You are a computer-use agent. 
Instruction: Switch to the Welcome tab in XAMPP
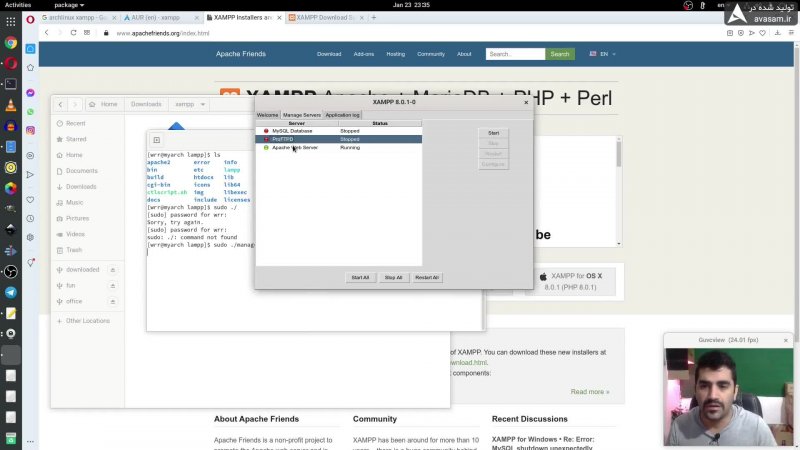coord(268,115)
